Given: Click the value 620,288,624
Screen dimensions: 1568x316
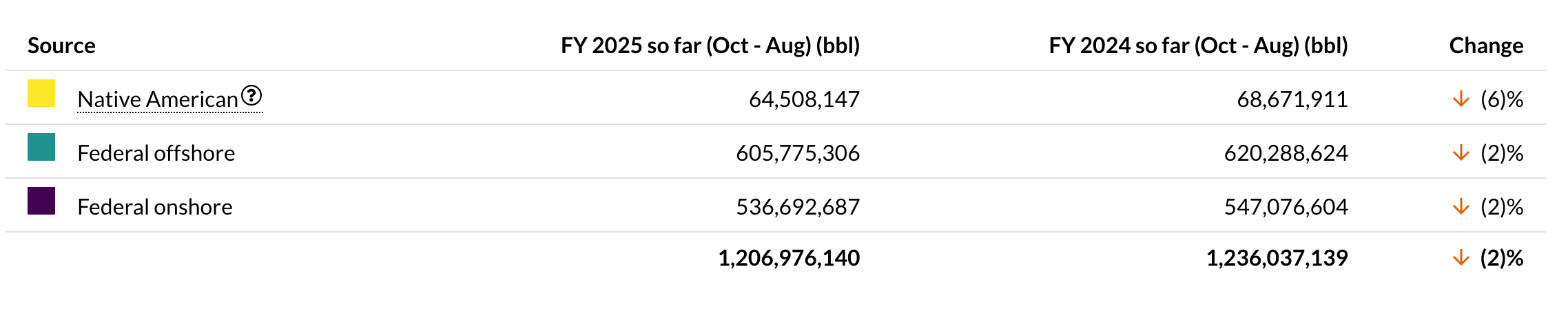Looking at the screenshot, I should click(x=1286, y=153).
